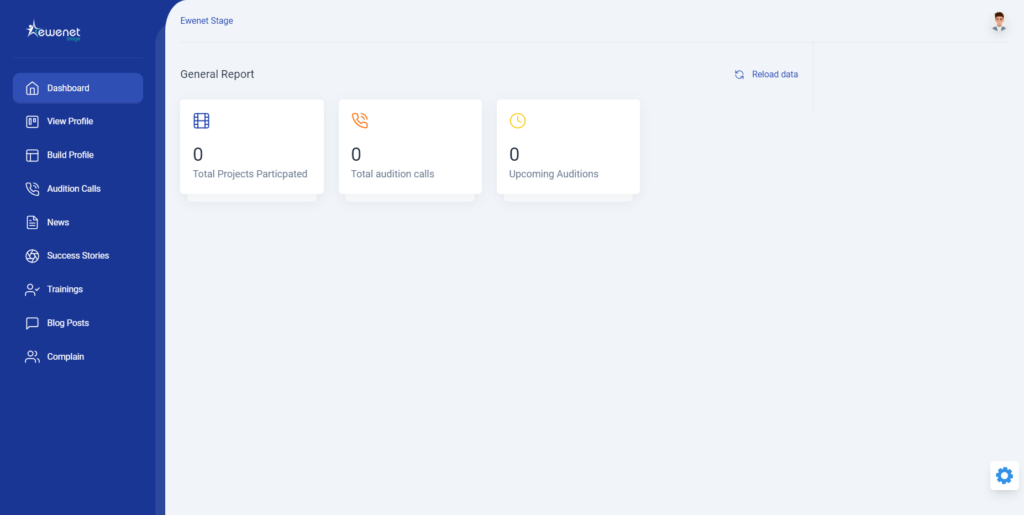Go to Build Profile page

tap(70, 155)
